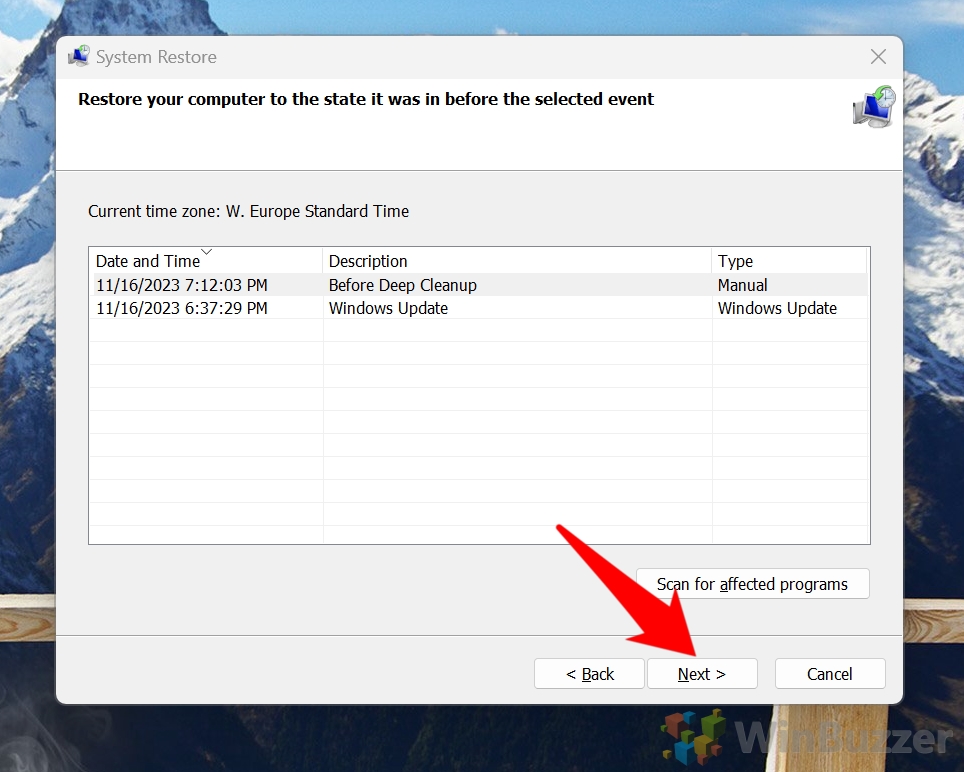Go back with the < Back button

point(589,674)
